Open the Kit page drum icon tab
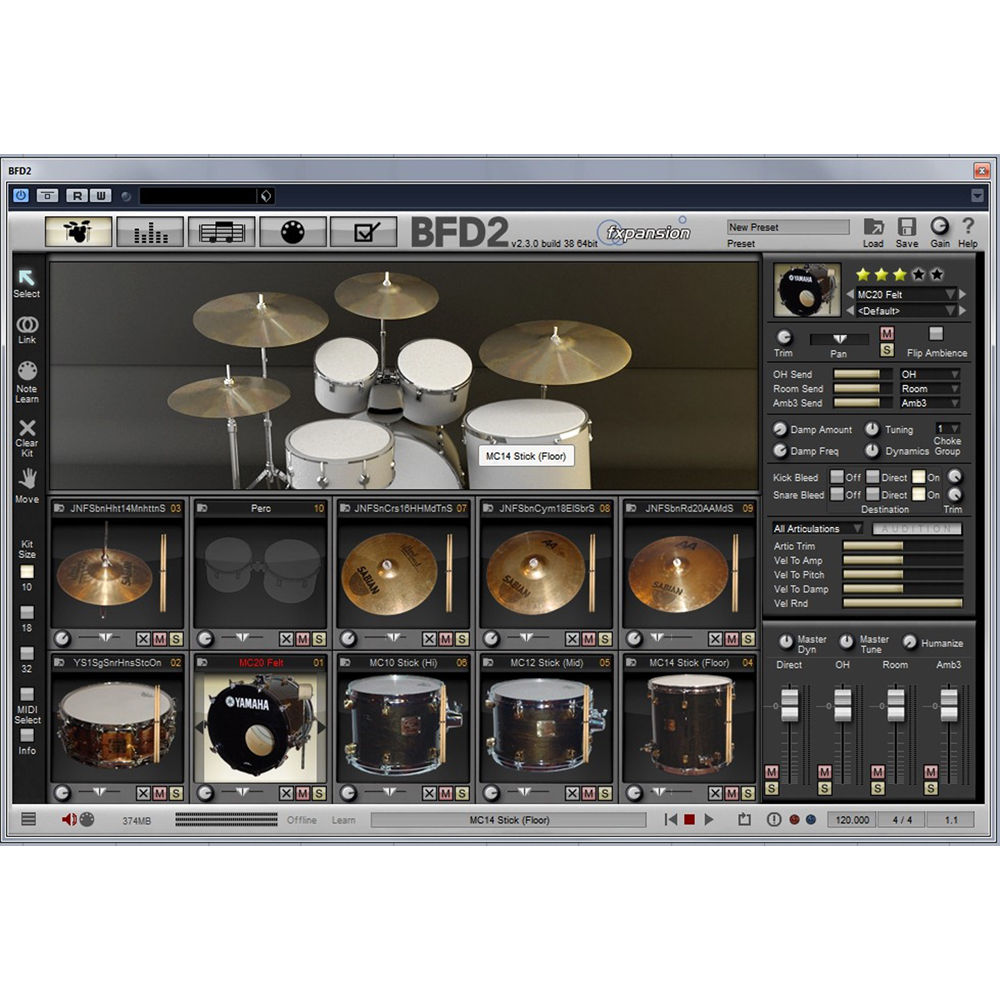The width and height of the screenshot is (1000, 1000). (78, 232)
